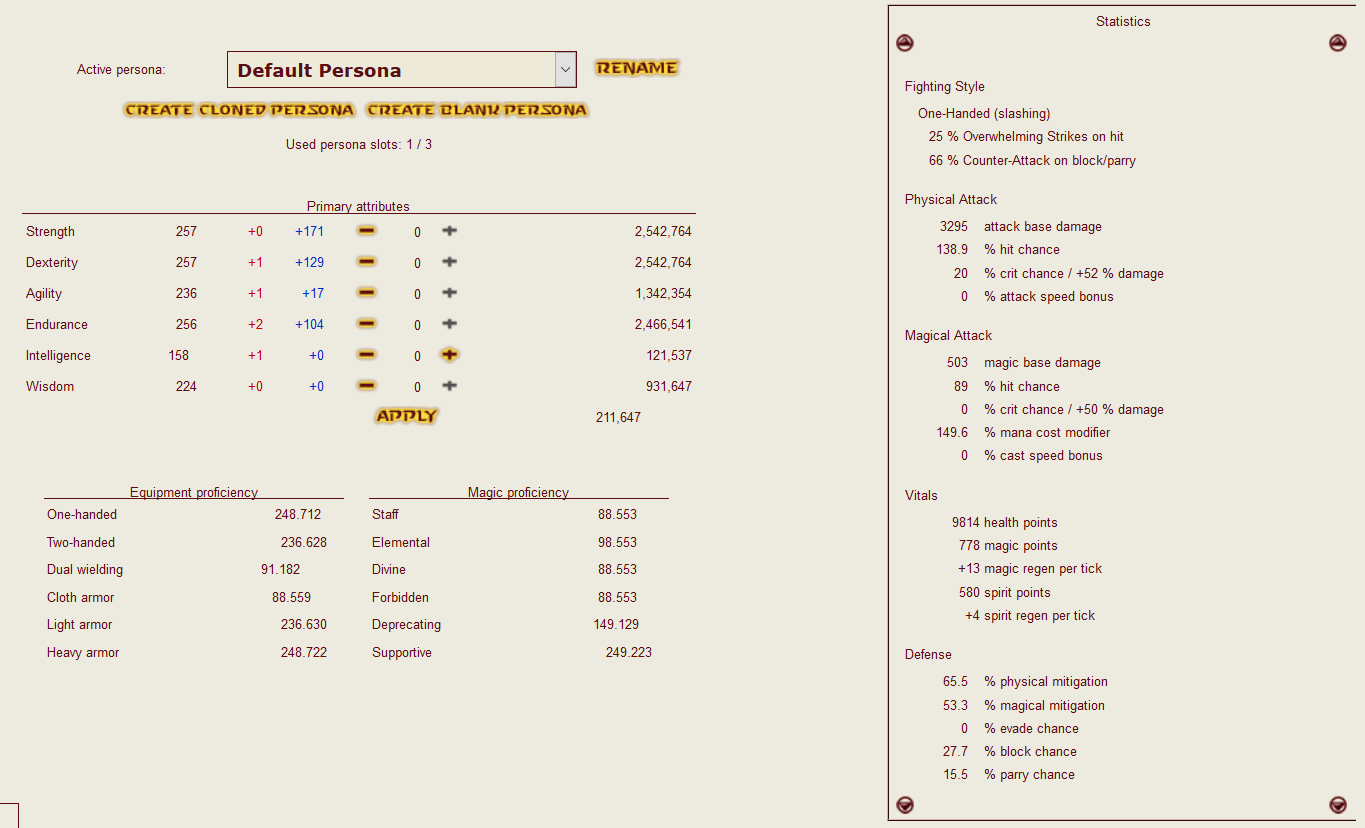Click the top-right up arrow in Statistics
The height and width of the screenshot is (828, 1365).
[1338, 43]
